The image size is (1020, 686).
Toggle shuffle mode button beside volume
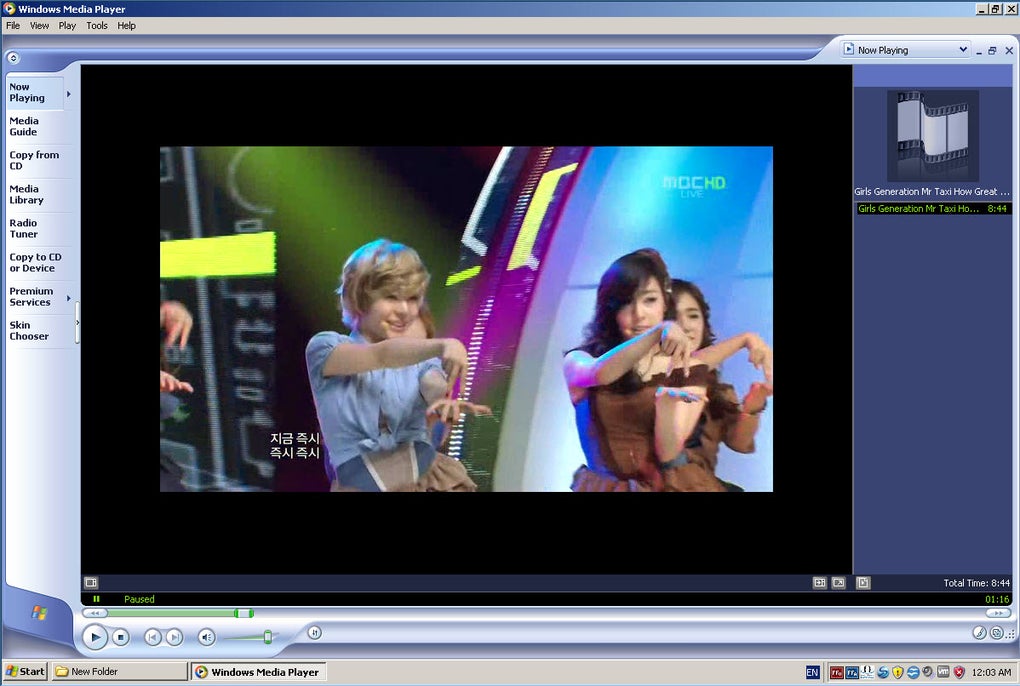(314, 632)
